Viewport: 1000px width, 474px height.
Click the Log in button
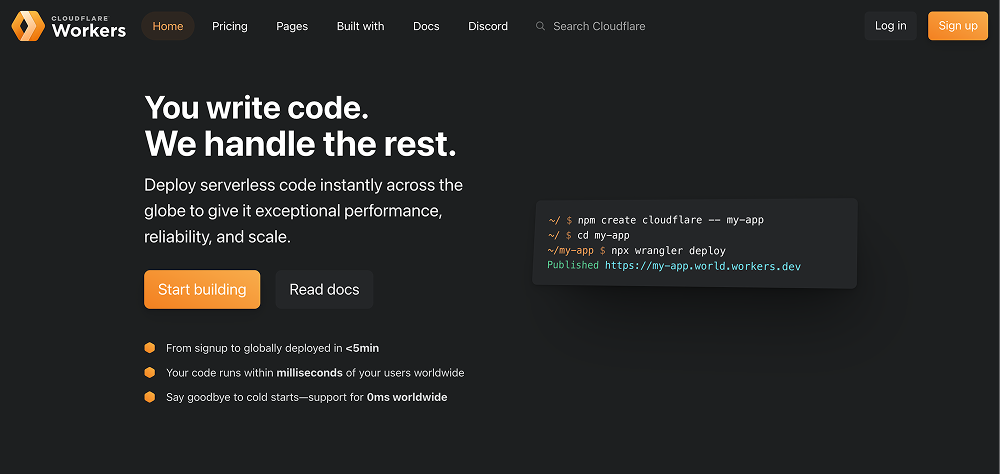(x=890, y=26)
